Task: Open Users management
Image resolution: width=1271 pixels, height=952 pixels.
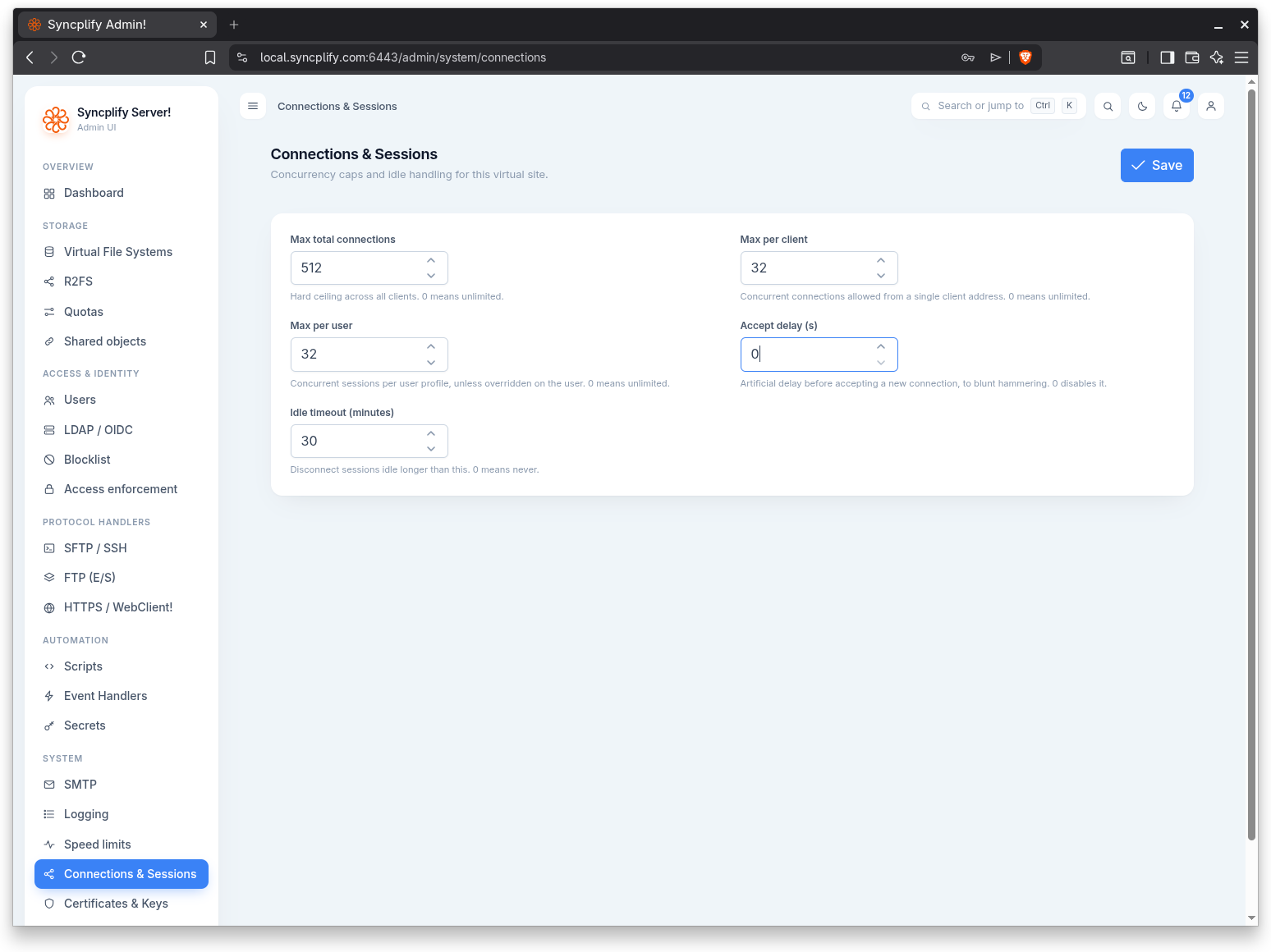Action: pyautogui.click(x=122, y=400)
